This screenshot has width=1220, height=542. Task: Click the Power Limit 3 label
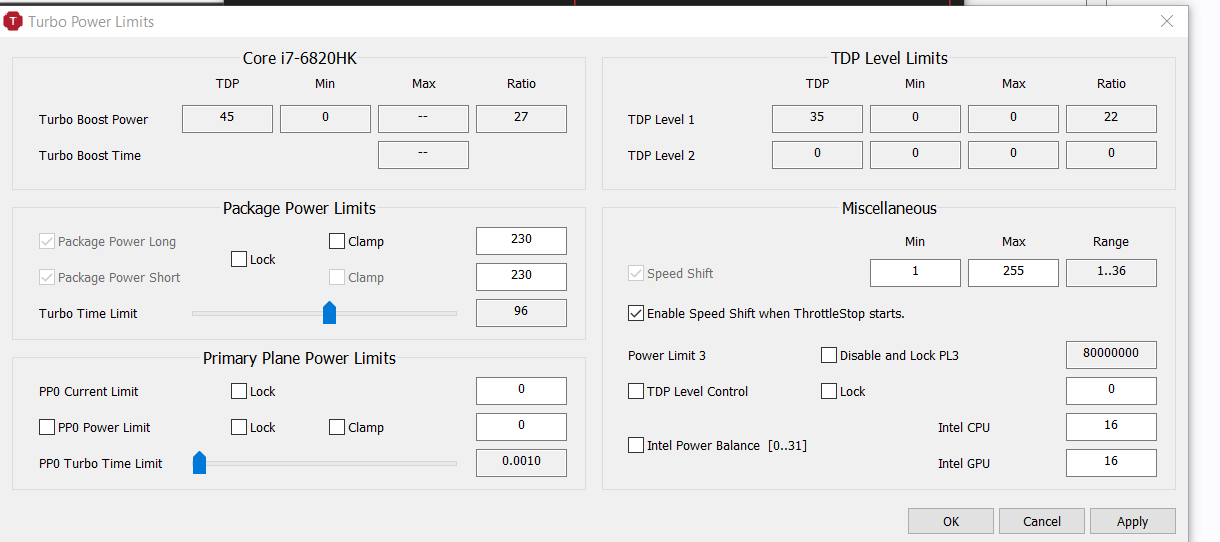(x=667, y=356)
